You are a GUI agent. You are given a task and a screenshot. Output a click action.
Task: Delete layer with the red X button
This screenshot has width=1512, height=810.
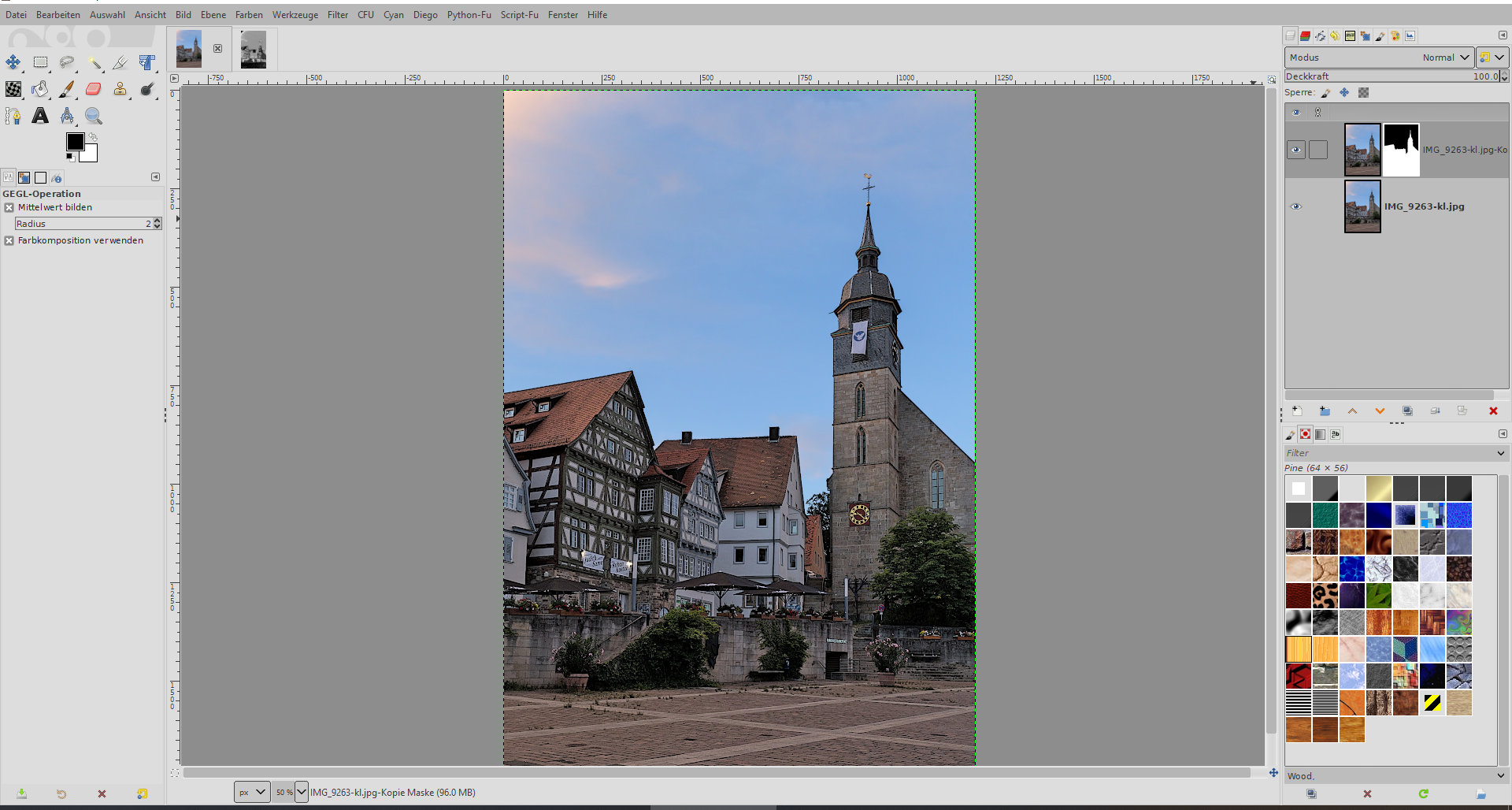click(1493, 411)
